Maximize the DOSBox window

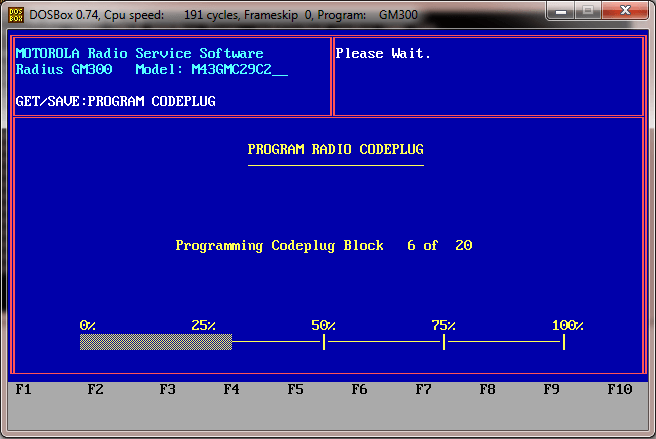click(591, 10)
